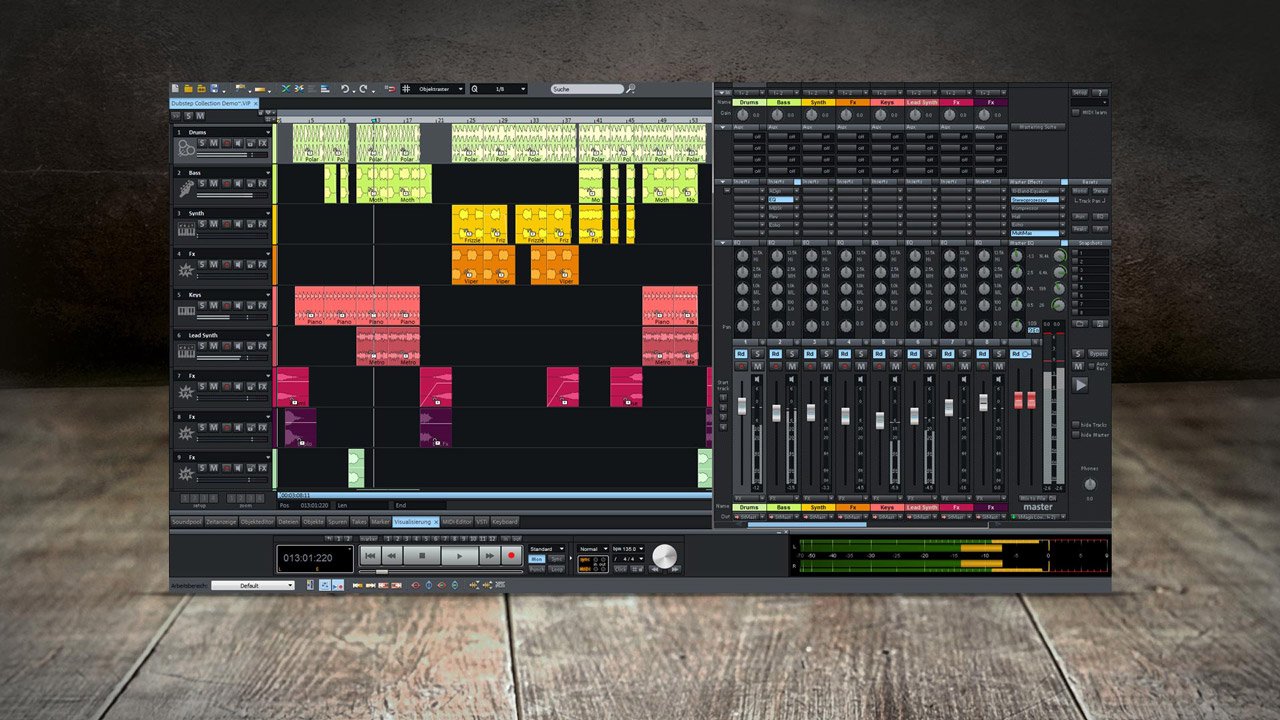Solo the Drums track in track header
This screenshot has width=1280, height=720.
pyautogui.click(x=202, y=143)
